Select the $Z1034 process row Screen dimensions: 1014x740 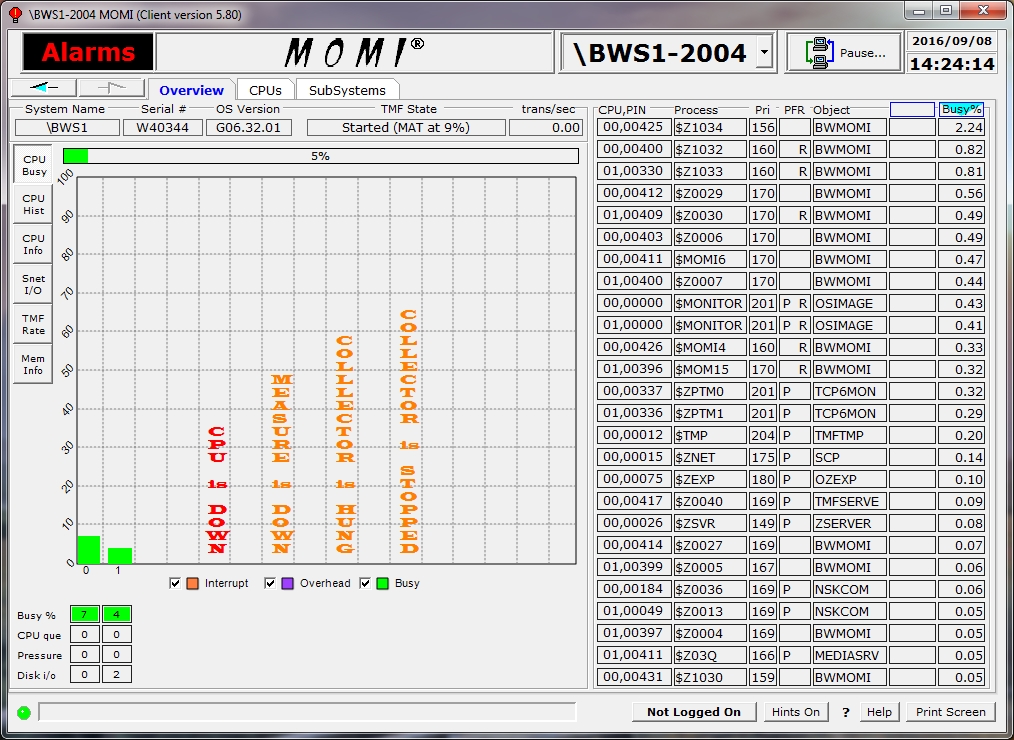click(709, 127)
